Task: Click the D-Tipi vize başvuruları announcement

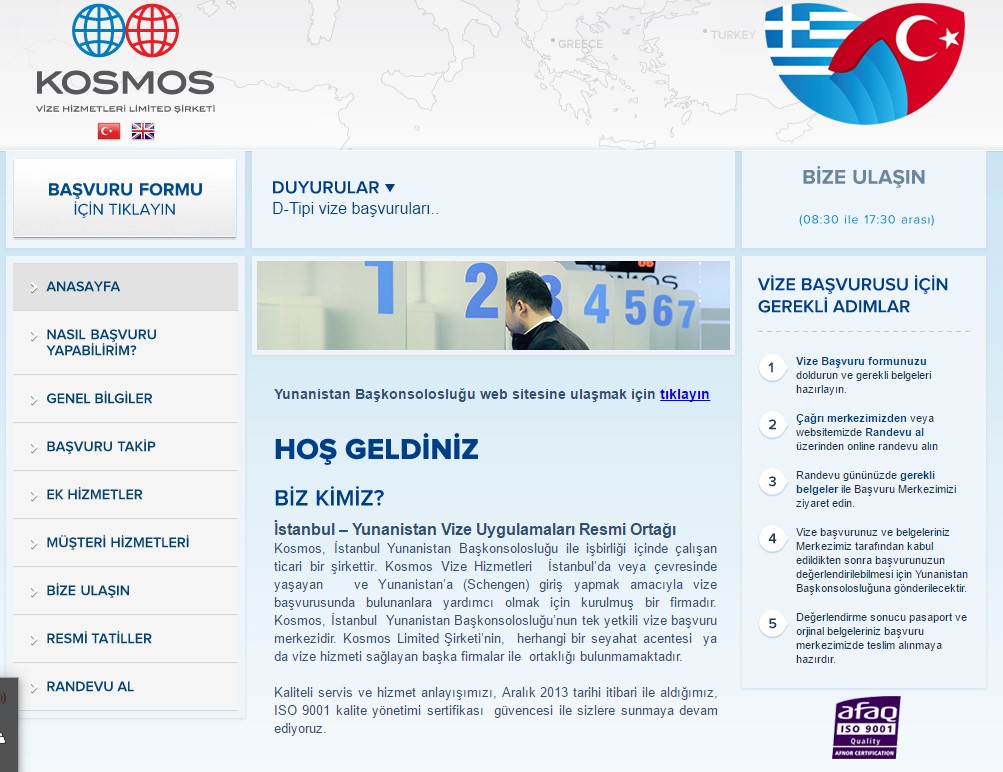Action: pos(356,209)
